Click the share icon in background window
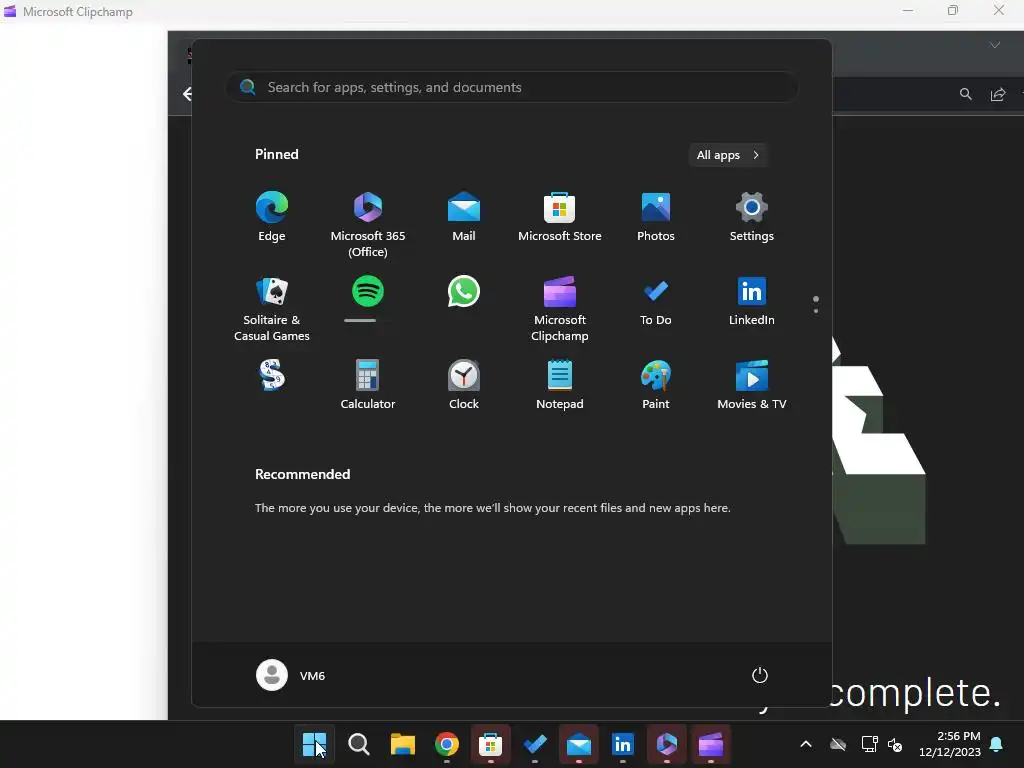Screen dimensions: 1024x768 tap(998, 95)
